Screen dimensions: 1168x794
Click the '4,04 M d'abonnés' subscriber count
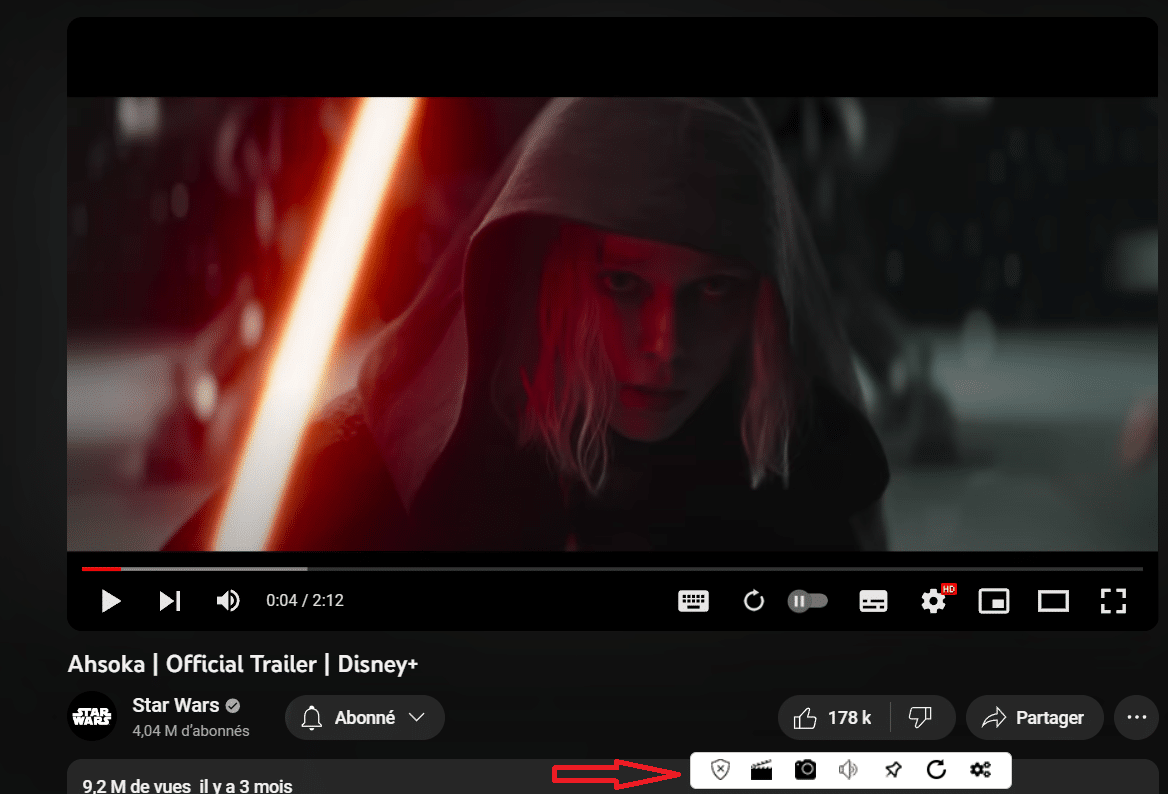pyautogui.click(x=191, y=731)
